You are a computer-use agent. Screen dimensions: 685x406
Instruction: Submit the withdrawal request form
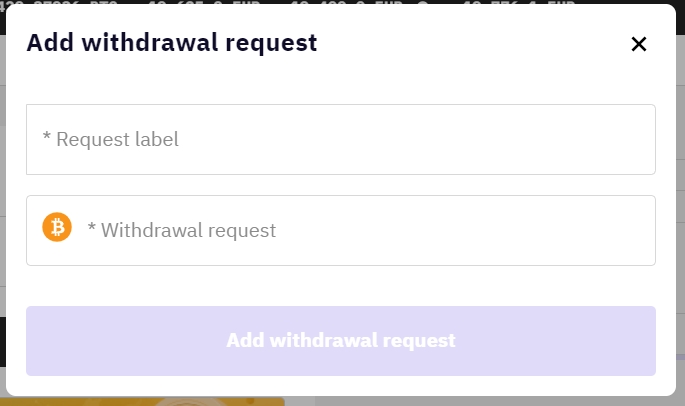pos(340,340)
